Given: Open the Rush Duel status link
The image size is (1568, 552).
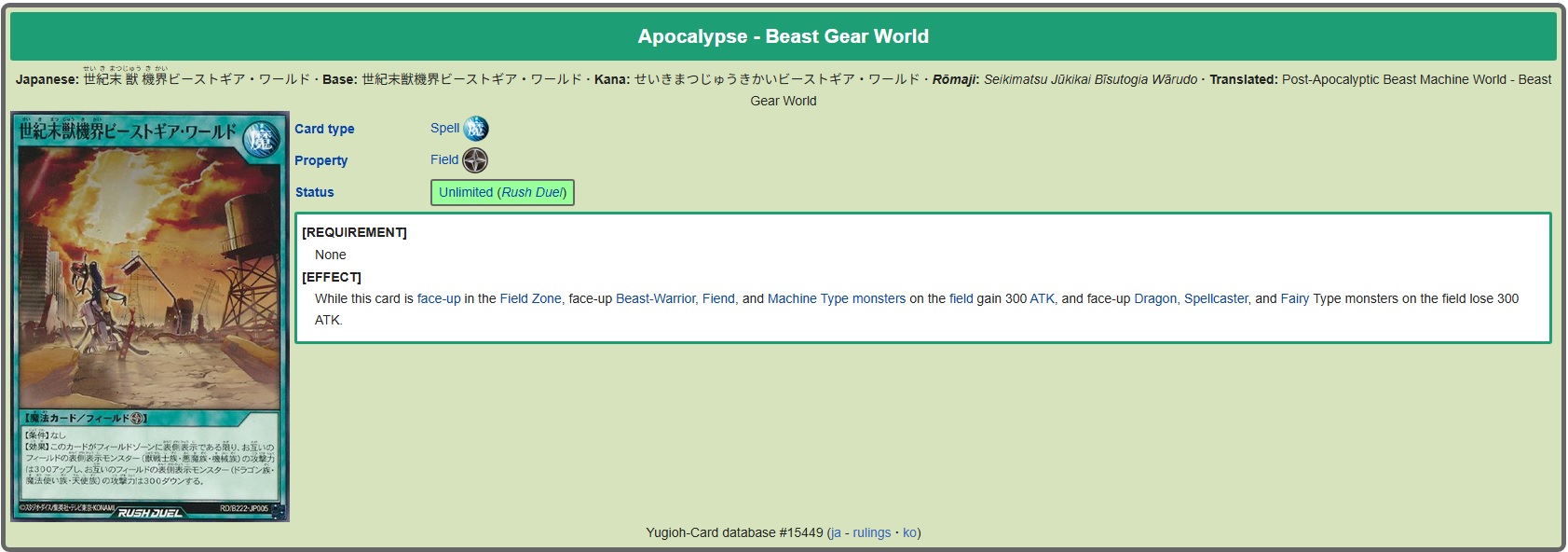Looking at the screenshot, I should 532,192.
